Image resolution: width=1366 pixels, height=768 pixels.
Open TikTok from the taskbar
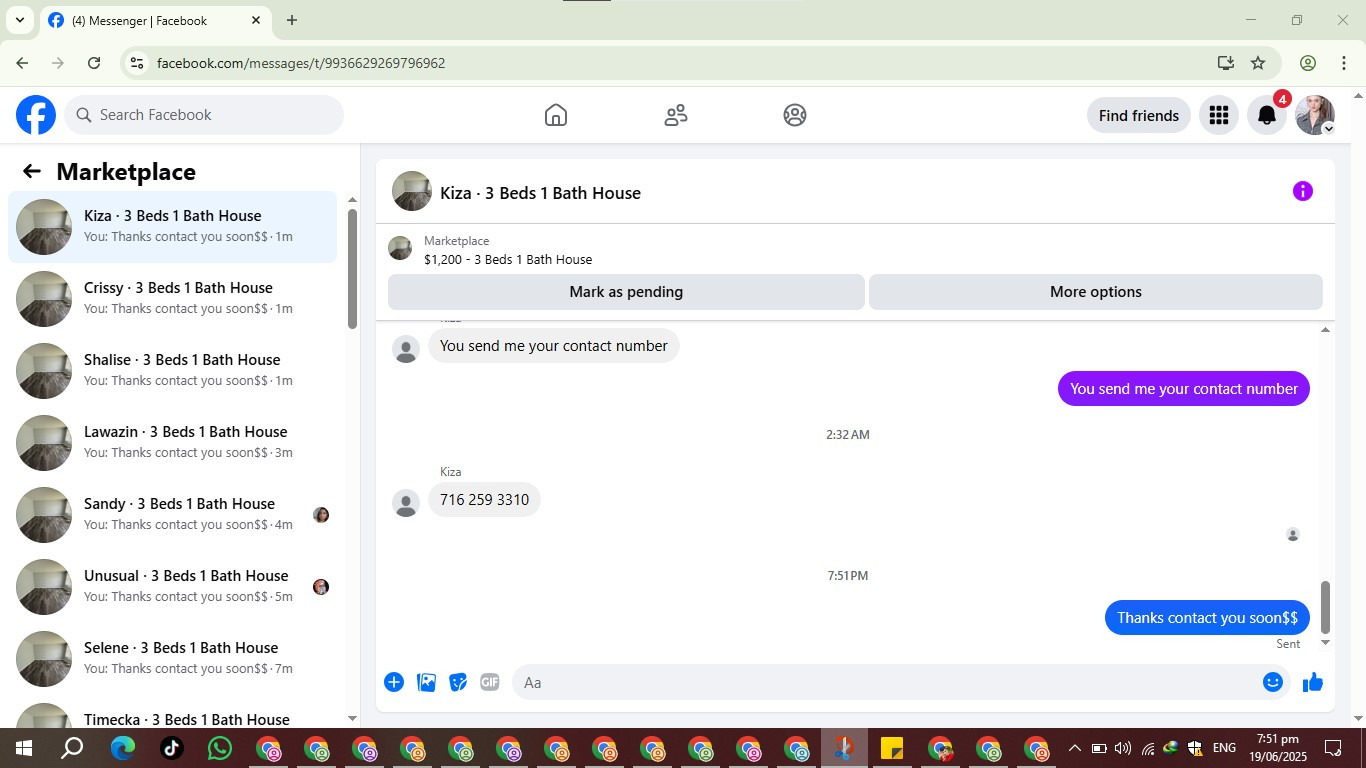(x=171, y=748)
